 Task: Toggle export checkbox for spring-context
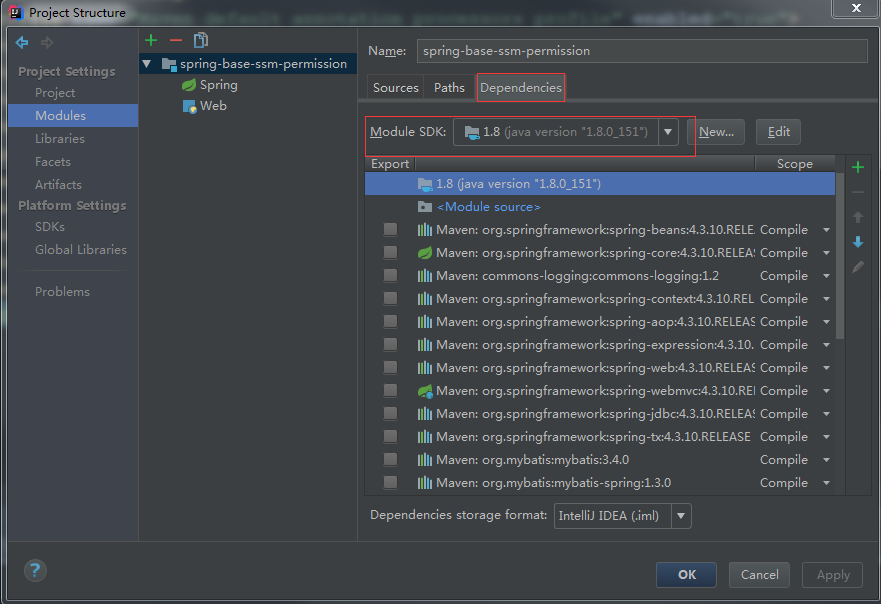tap(390, 298)
